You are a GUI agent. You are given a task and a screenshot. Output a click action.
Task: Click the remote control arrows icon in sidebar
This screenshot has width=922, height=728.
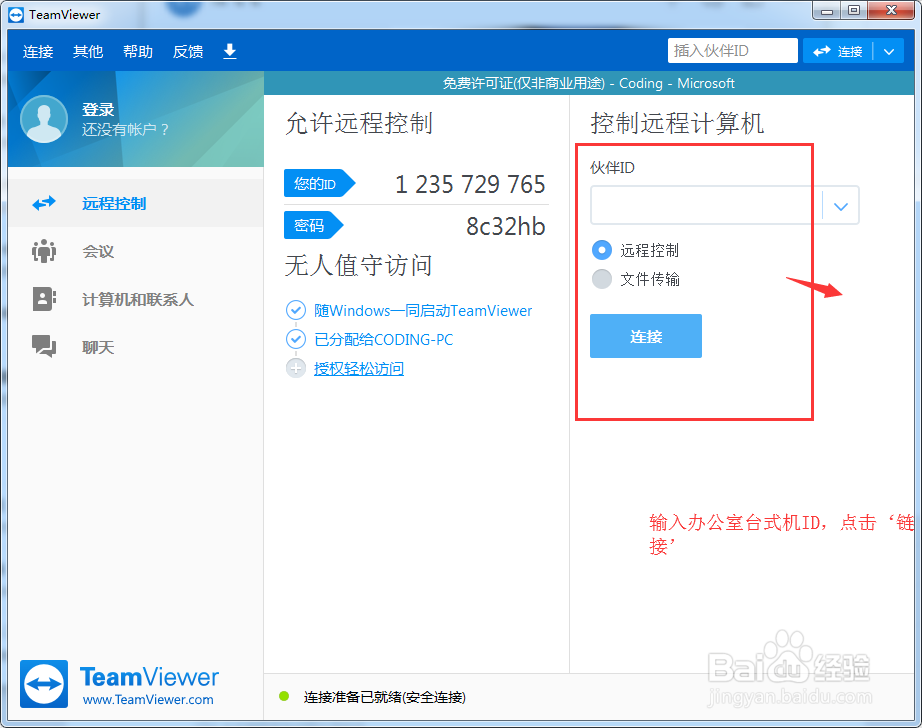[x=44, y=203]
